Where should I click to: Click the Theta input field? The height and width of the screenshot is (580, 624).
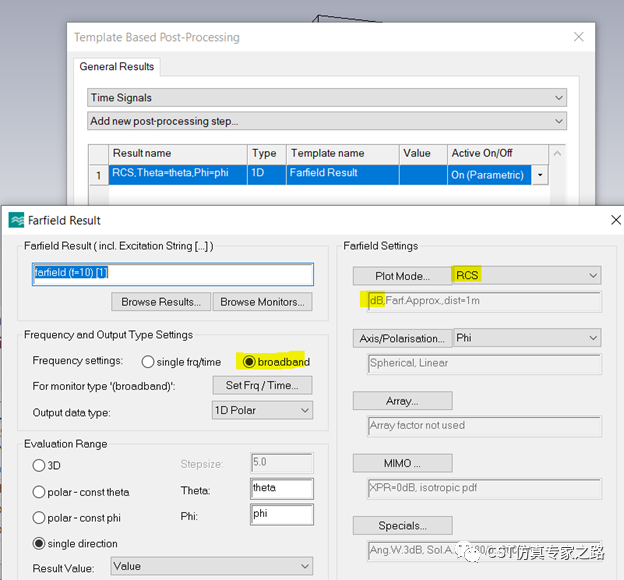point(282,489)
